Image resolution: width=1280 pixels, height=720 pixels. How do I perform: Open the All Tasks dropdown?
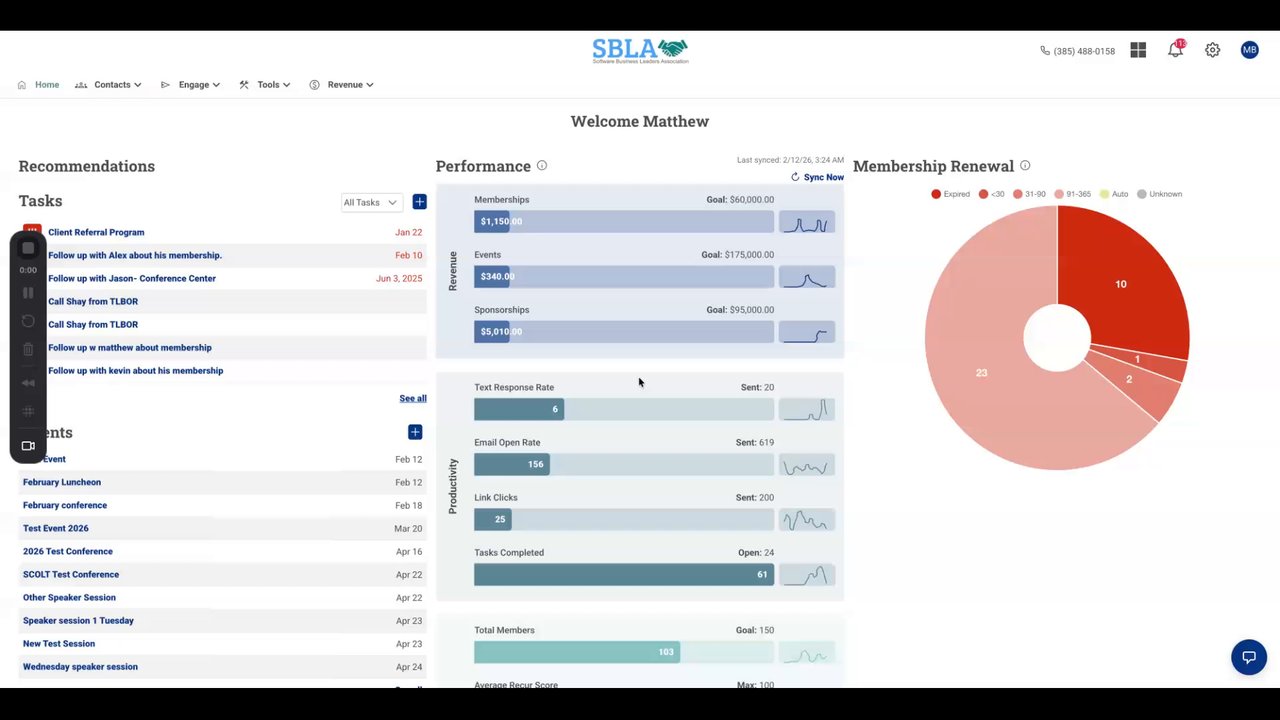(371, 202)
